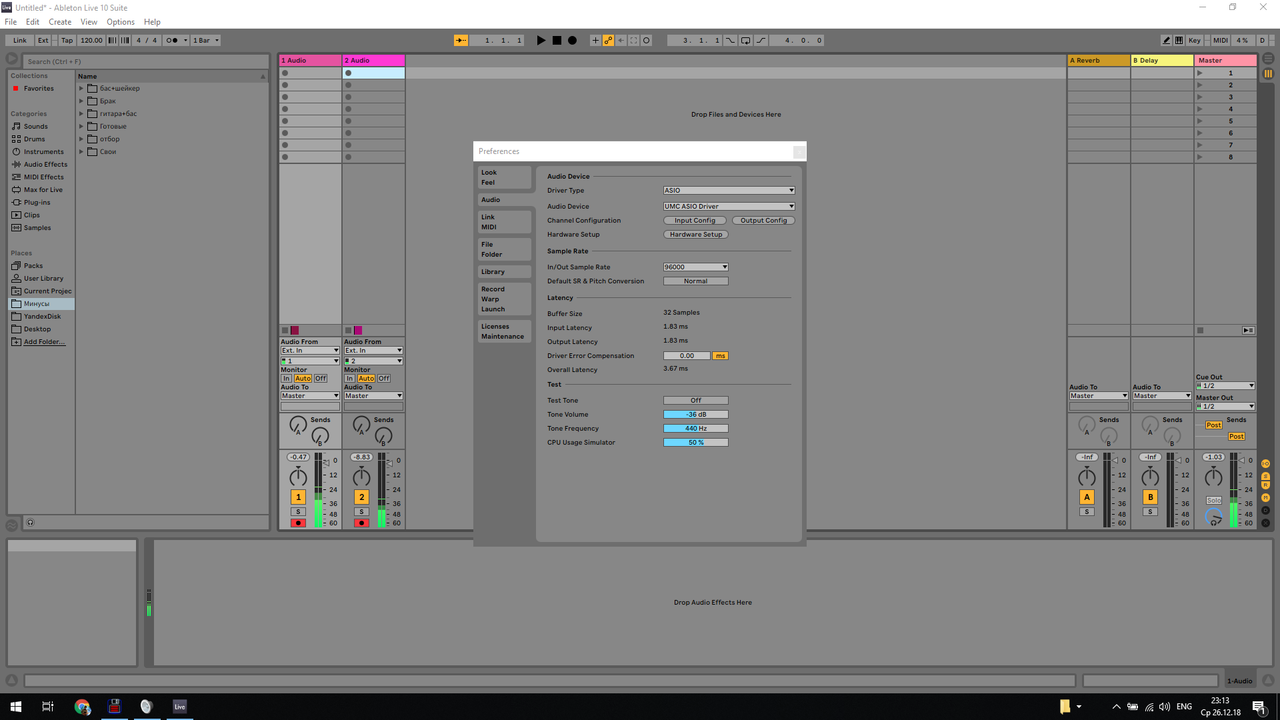Expand the Готовые folder
The width and height of the screenshot is (1280, 720).
point(81,127)
